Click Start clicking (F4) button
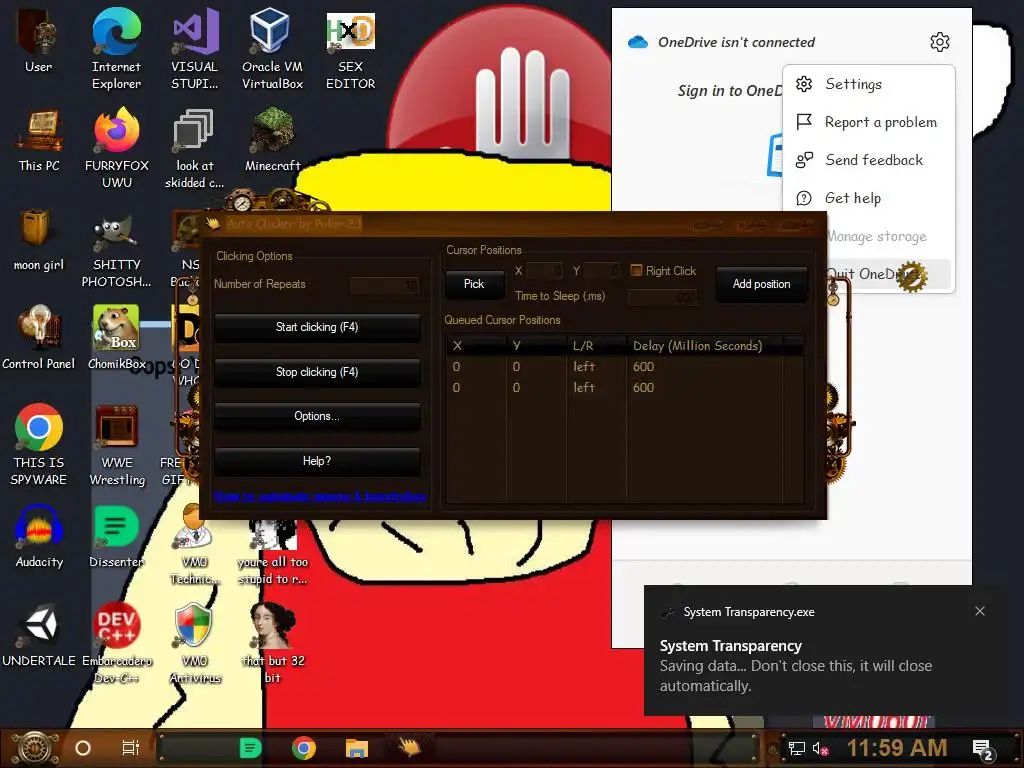Screen dimensions: 1024x768 (317, 327)
